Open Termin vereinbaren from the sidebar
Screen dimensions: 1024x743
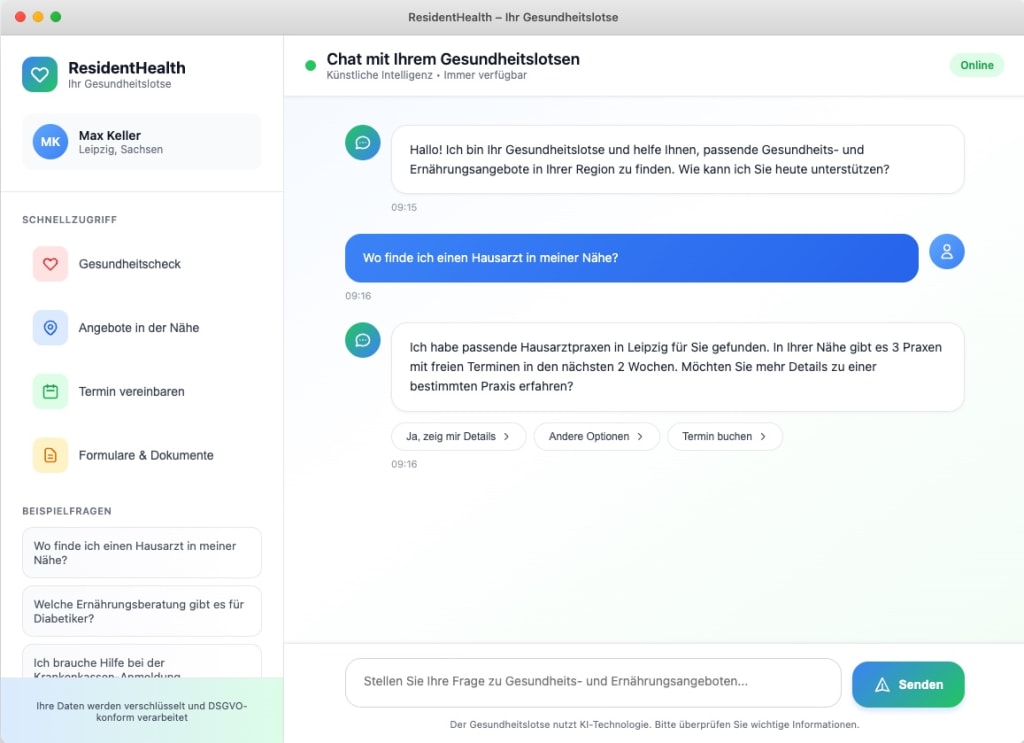129,392
